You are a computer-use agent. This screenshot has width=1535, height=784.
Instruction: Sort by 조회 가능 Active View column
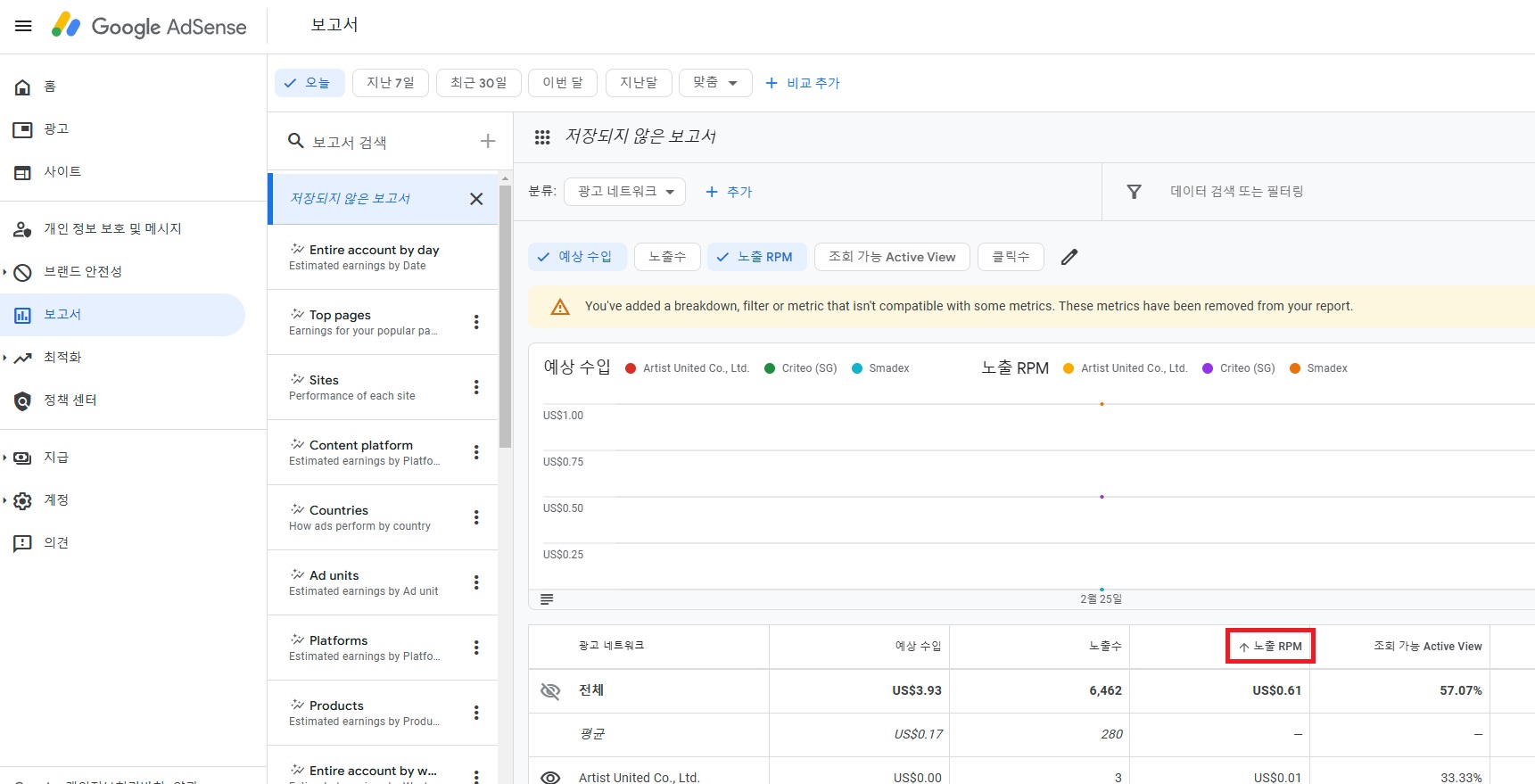pyautogui.click(x=1427, y=647)
